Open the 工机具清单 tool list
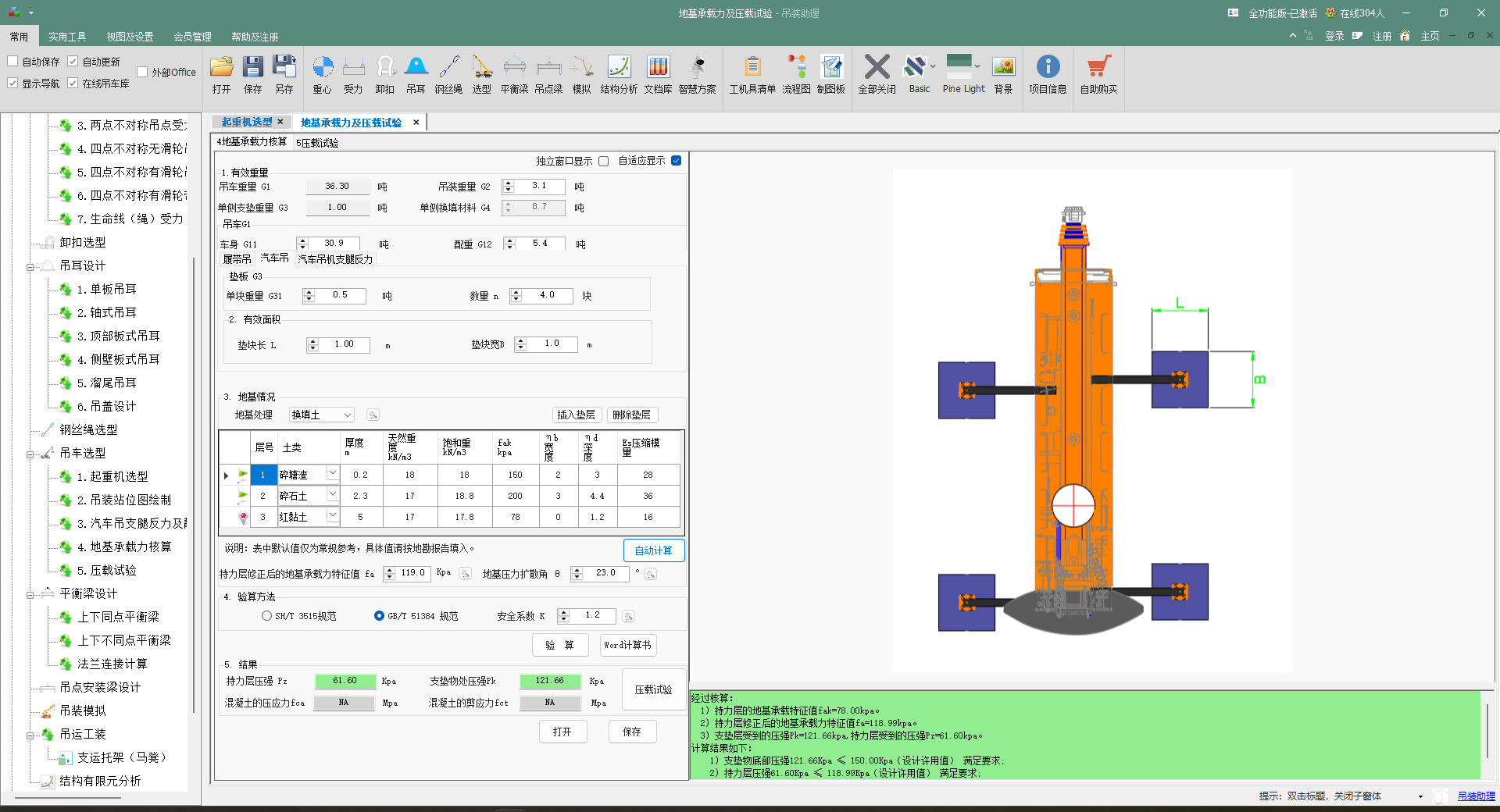The image size is (1500, 812). 752,74
